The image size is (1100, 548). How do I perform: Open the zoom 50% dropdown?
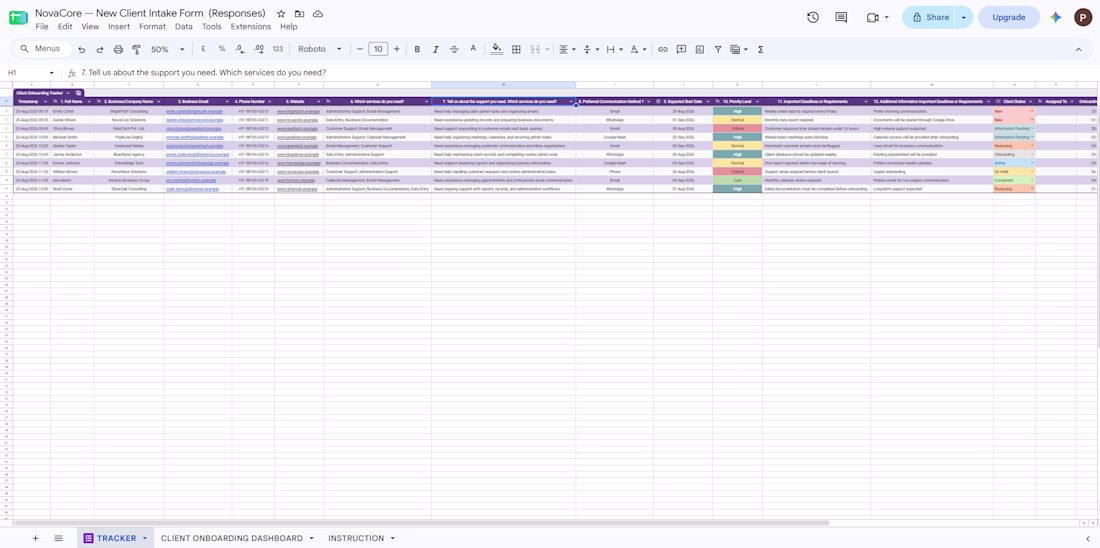[168, 50]
